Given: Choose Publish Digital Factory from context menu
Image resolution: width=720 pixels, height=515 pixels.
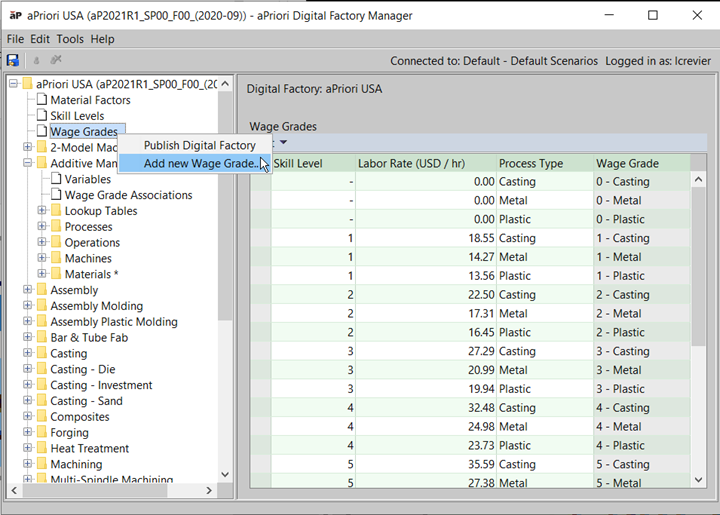Looking at the screenshot, I should tap(195, 145).
